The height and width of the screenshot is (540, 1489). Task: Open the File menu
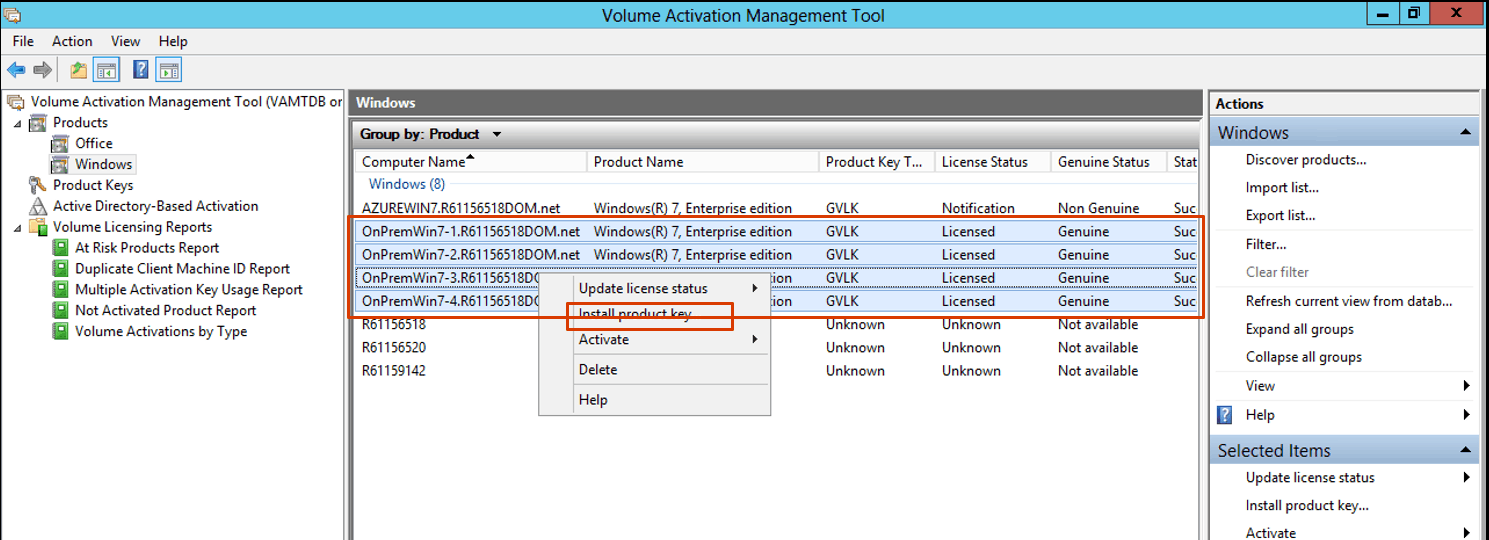tap(23, 41)
